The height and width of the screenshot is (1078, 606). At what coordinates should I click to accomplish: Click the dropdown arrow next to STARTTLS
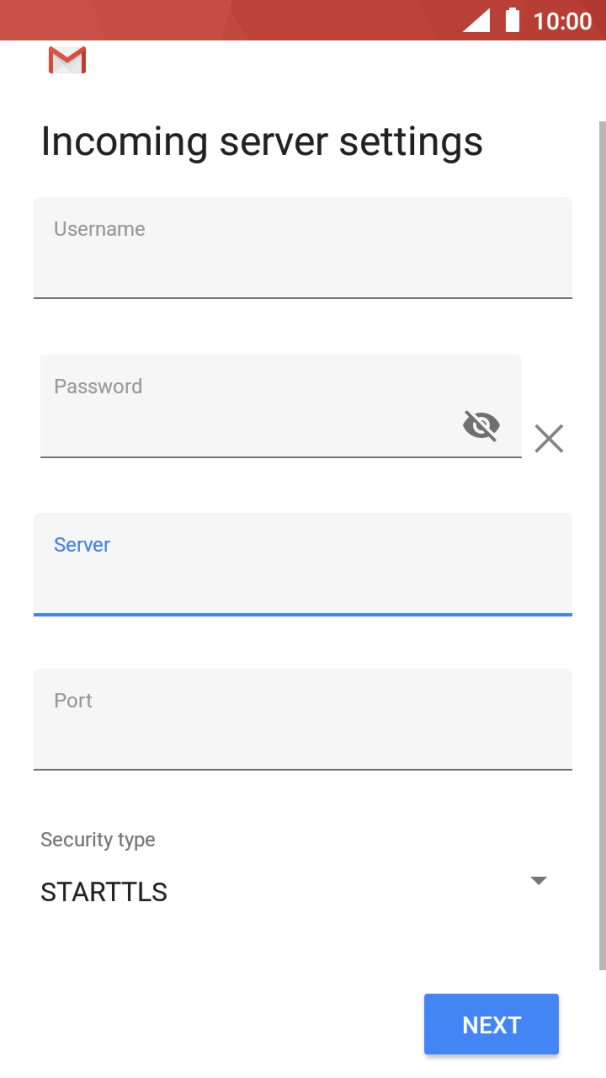click(x=538, y=880)
